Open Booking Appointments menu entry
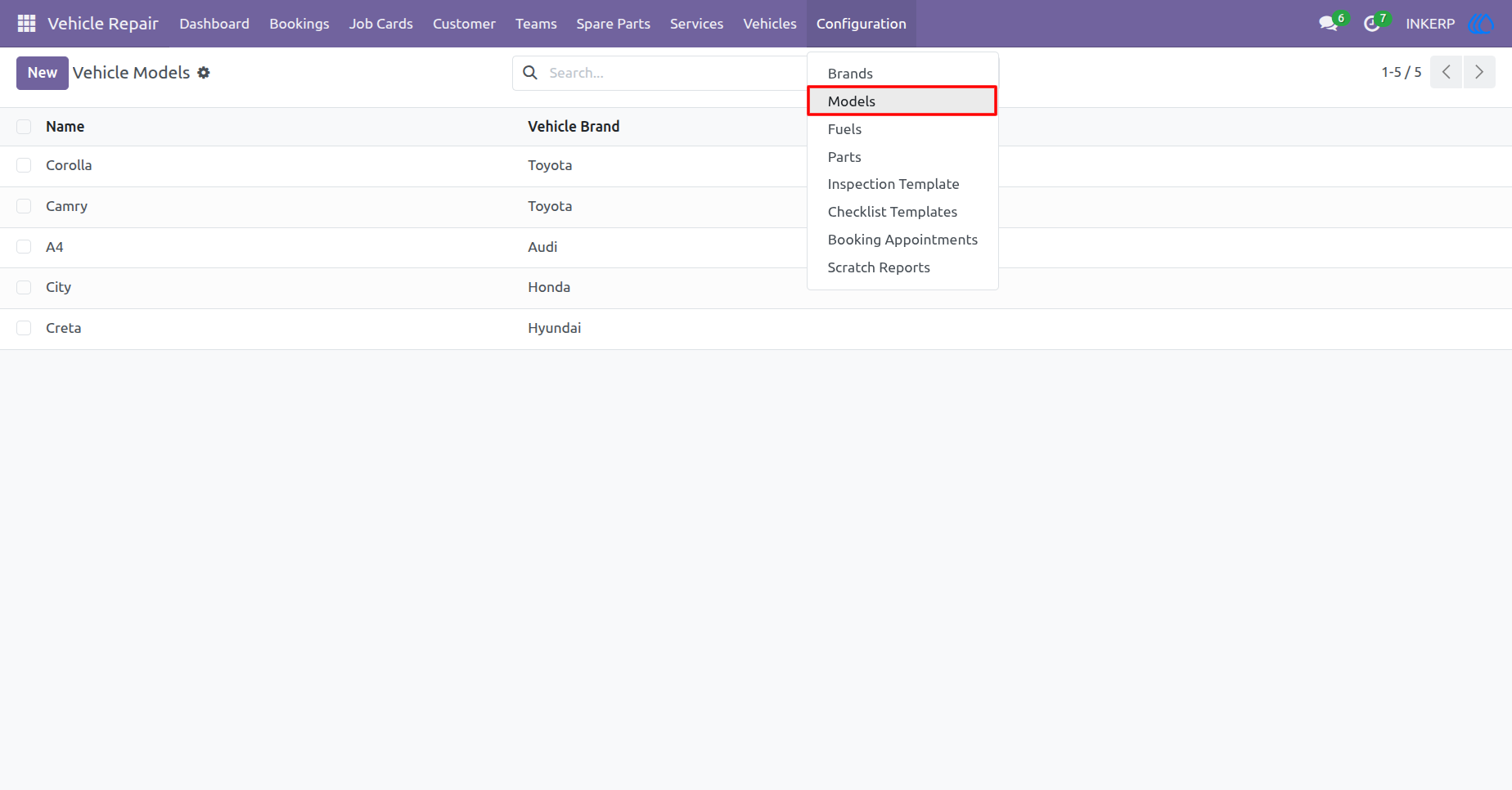The width and height of the screenshot is (1512, 790). coord(902,240)
